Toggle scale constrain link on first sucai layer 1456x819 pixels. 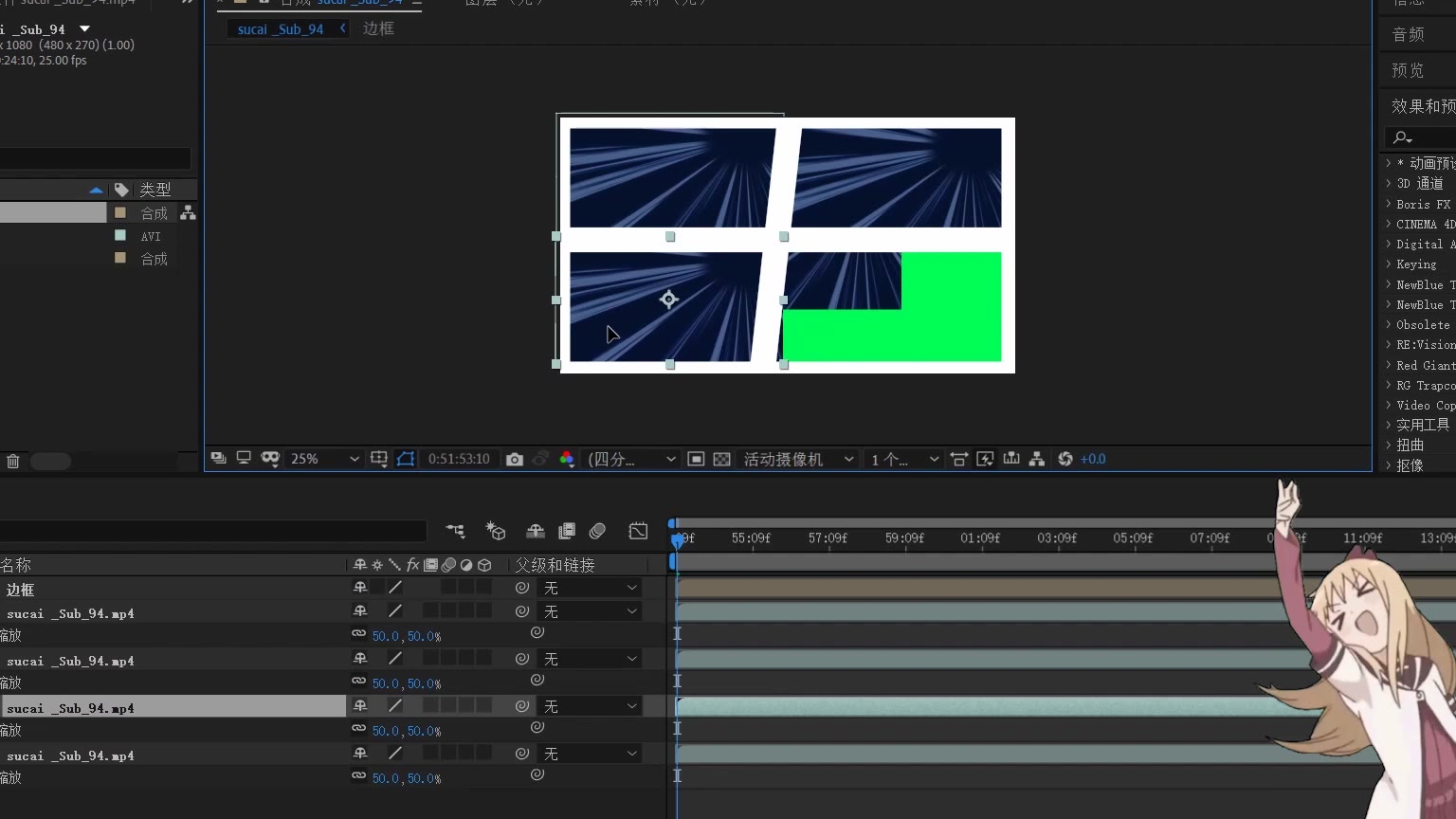tap(358, 634)
